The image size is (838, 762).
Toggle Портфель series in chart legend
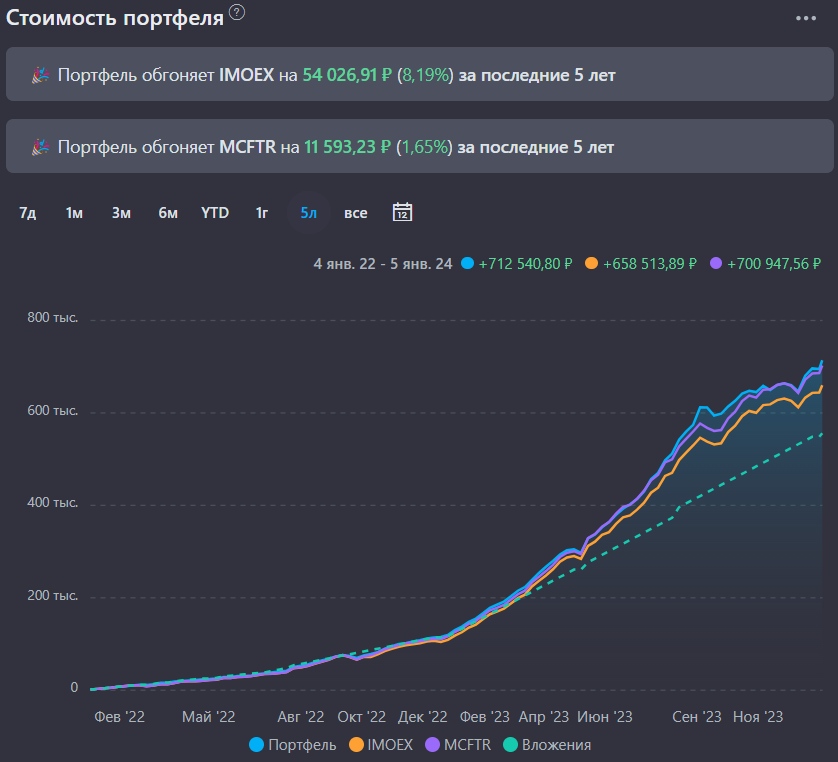click(x=293, y=745)
